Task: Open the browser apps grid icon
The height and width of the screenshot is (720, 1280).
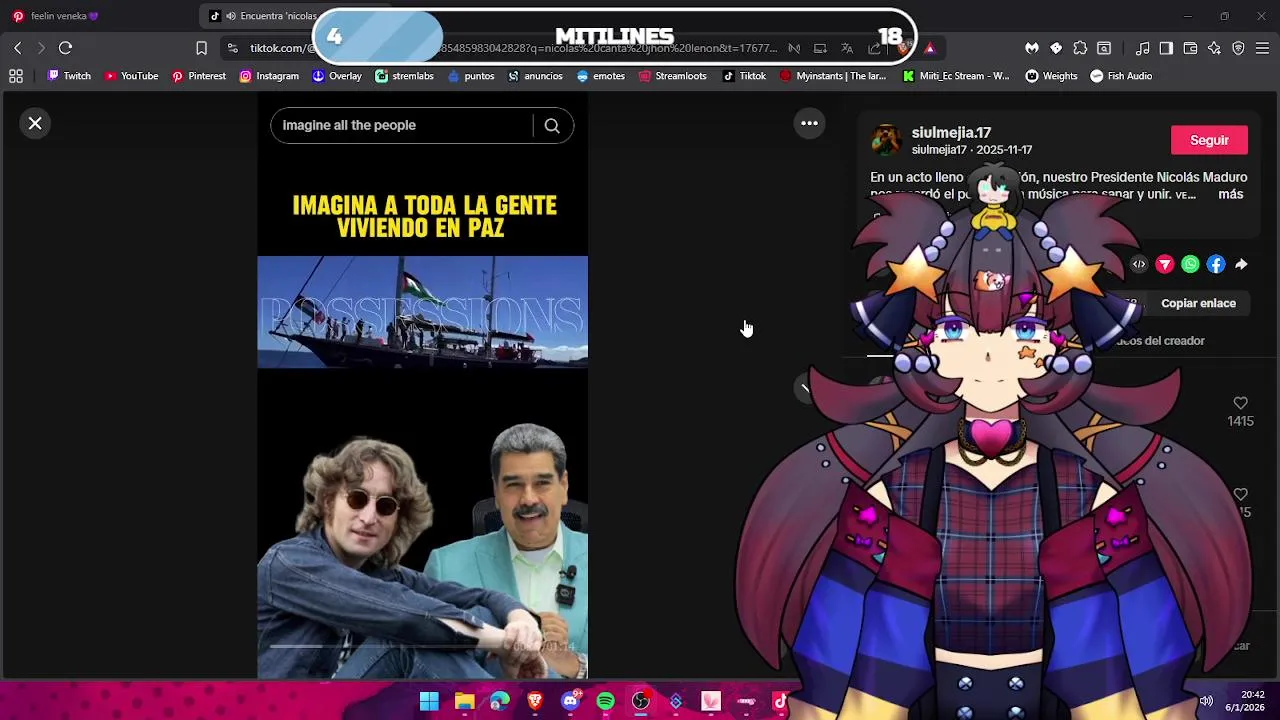Action: (16, 76)
